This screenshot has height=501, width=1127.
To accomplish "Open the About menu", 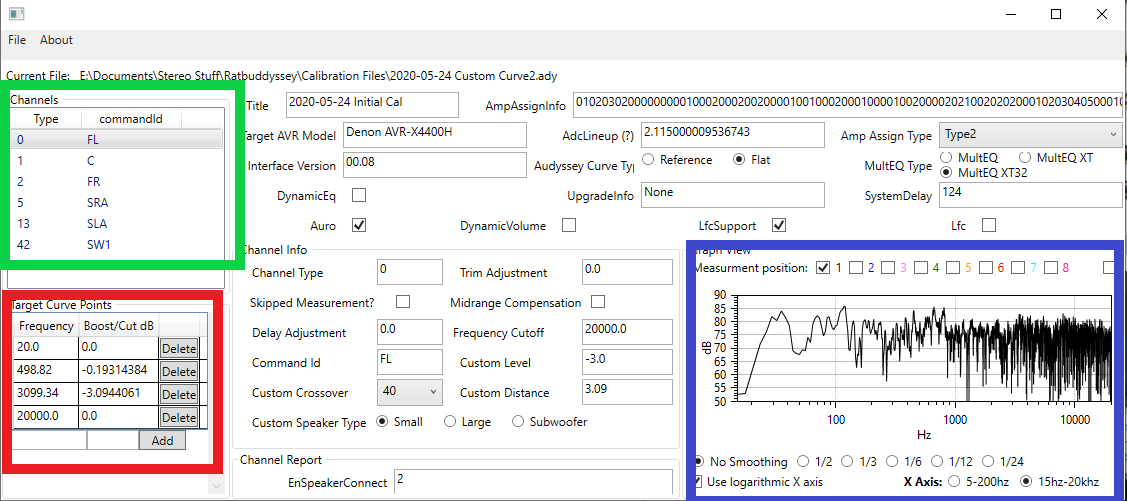I will (x=56, y=40).
